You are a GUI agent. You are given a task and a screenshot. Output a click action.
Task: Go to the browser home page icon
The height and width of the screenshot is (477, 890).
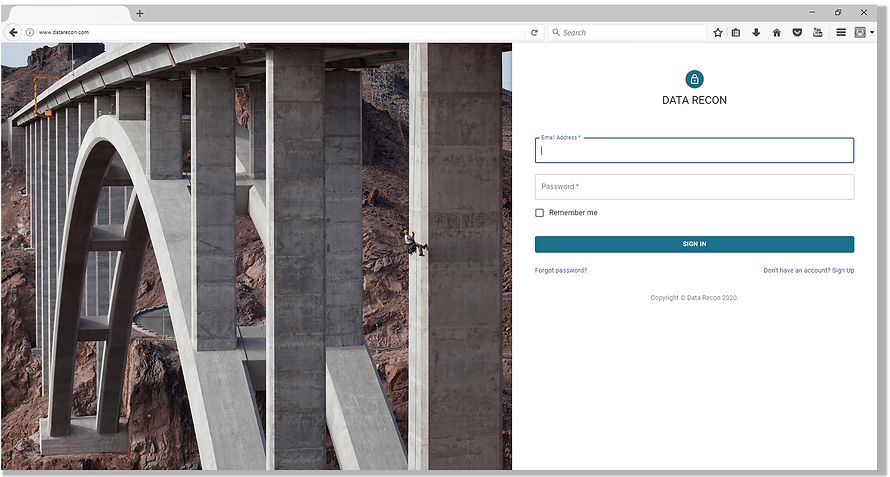tap(777, 32)
